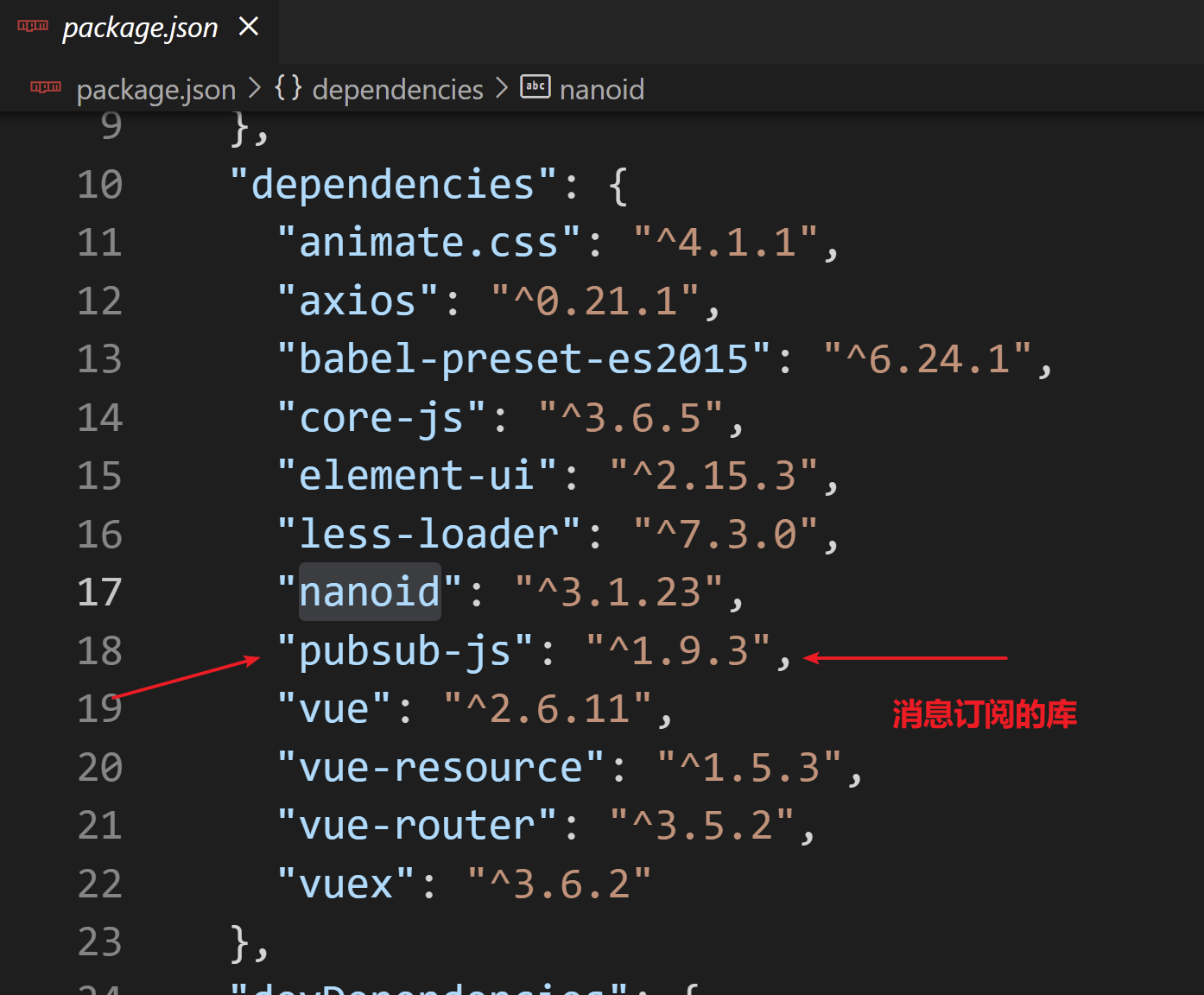Click the "pubsub-js" key

tap(405, 651)
